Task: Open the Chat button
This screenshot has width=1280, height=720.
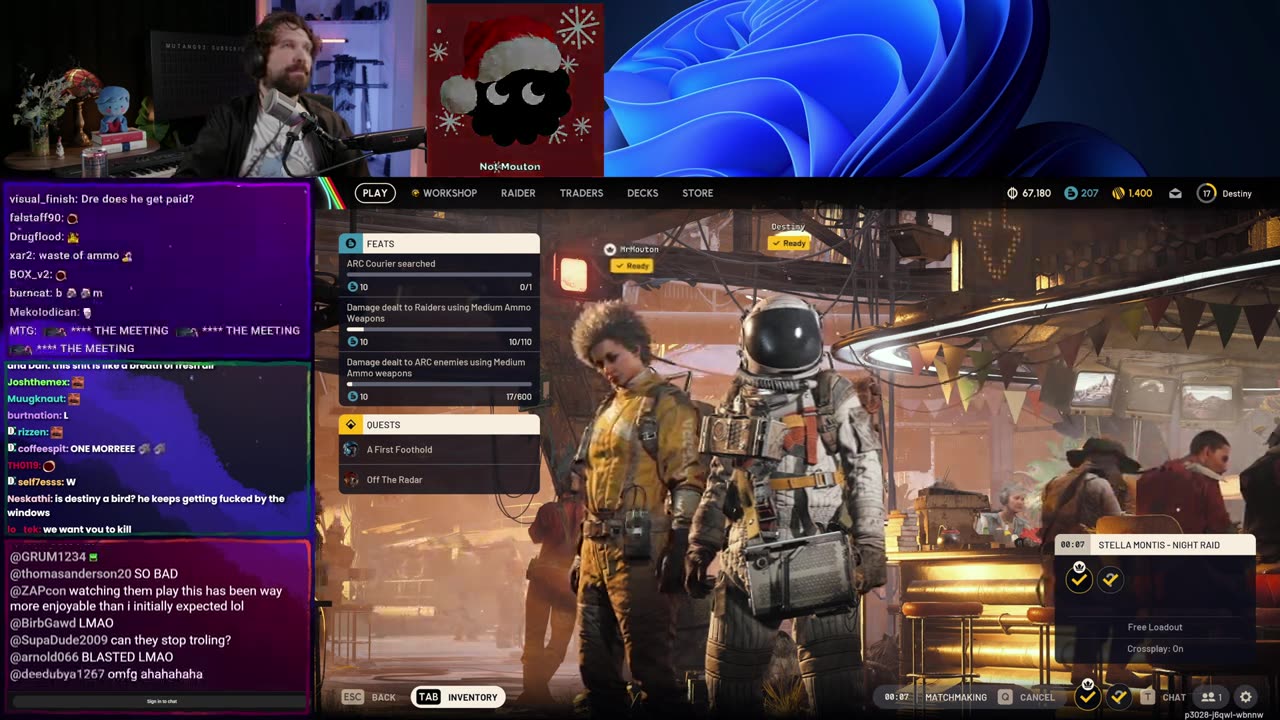Action: 1174,697
